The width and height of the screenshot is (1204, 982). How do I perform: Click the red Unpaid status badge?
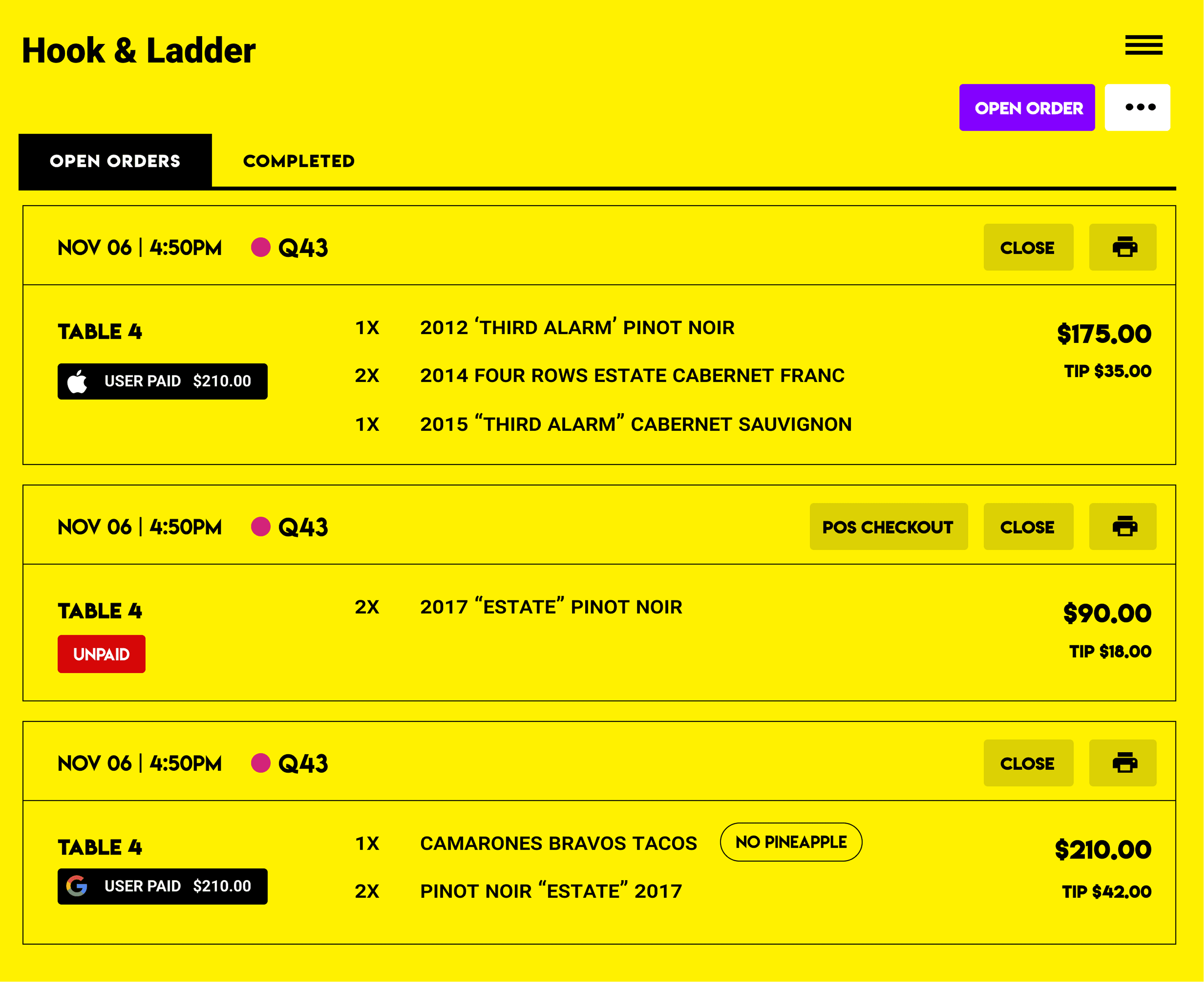102,655
